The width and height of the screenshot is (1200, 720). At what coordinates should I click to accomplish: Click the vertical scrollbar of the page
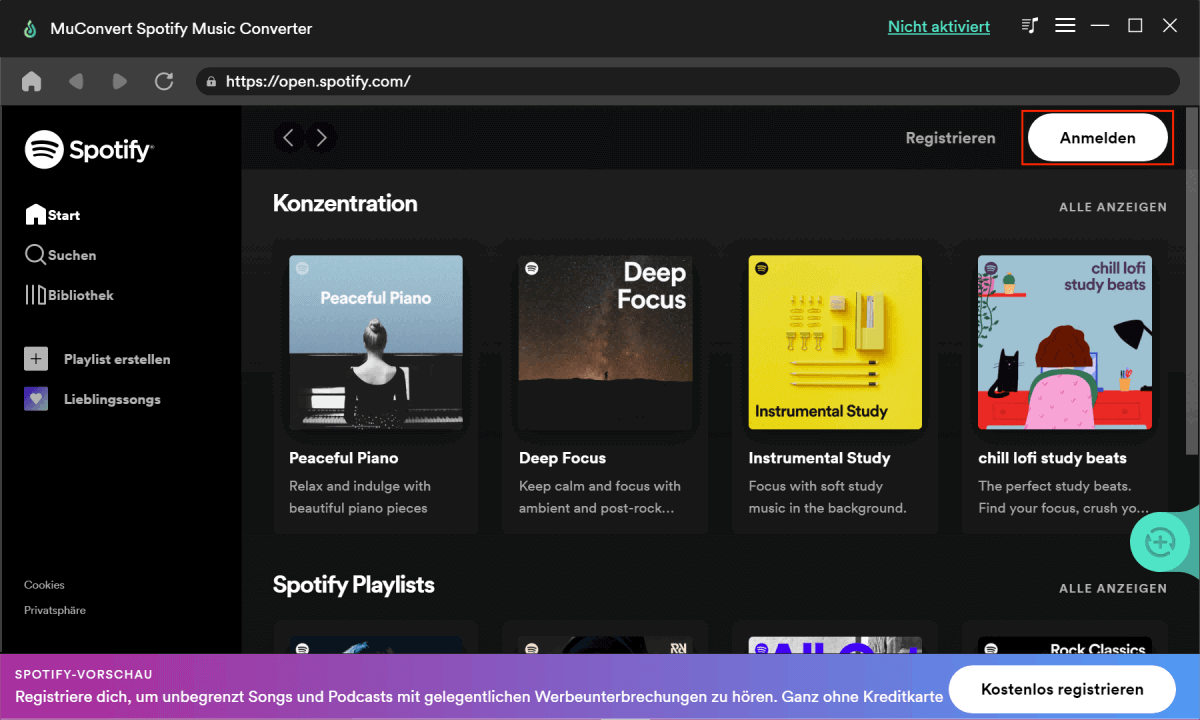point(1192,280)
